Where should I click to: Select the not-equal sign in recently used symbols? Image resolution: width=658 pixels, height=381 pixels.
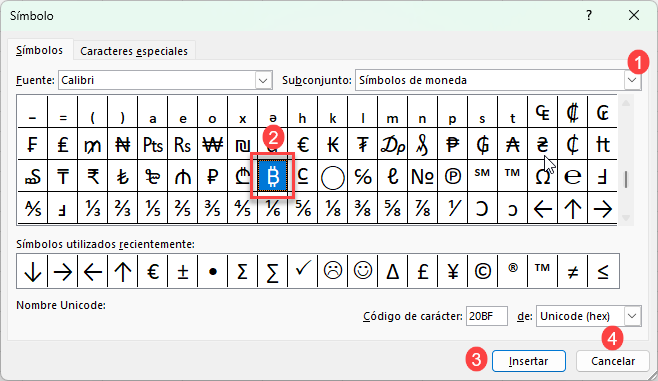tap(572, 271)
